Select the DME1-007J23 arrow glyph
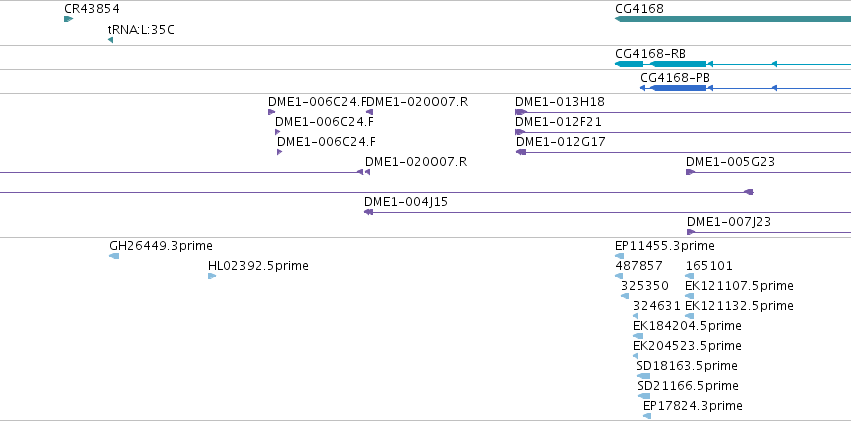Screen dimensions: 851x421 click(x=691, y=232)
